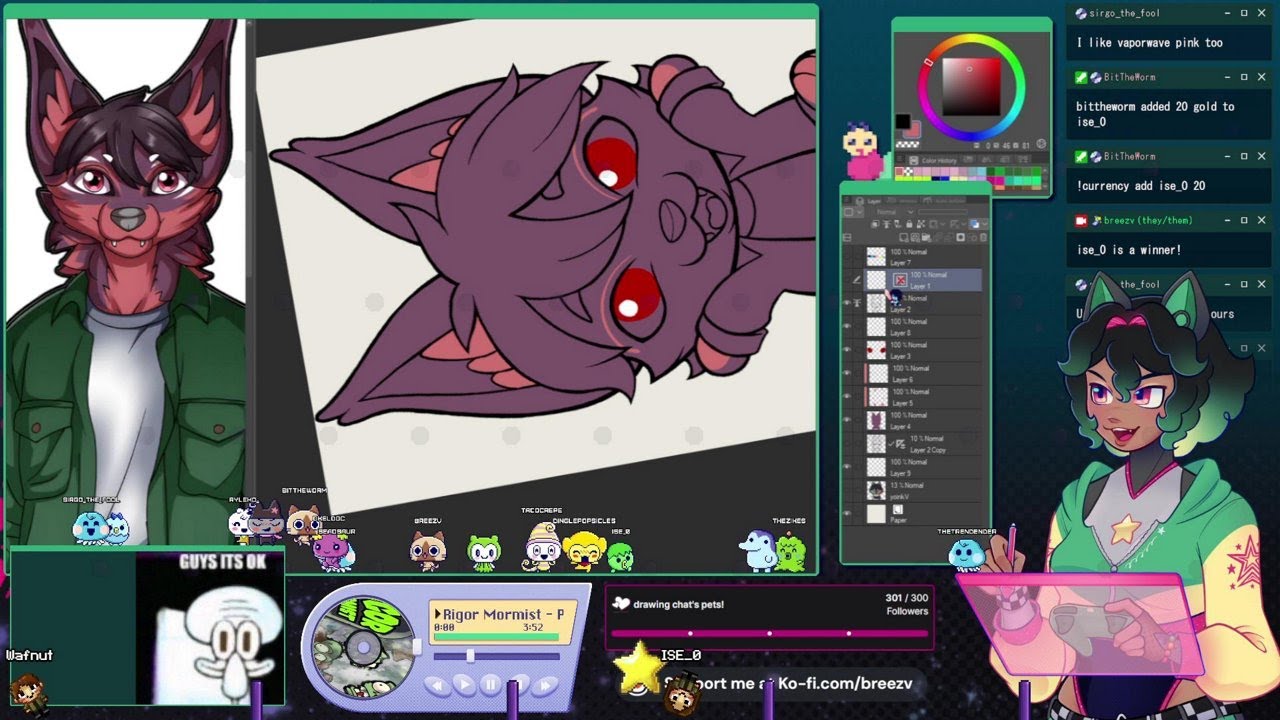This screenshot has height=720, width=1280.
Task: Select the Layer 2 Copy row
Action: (x=924, y=444)
